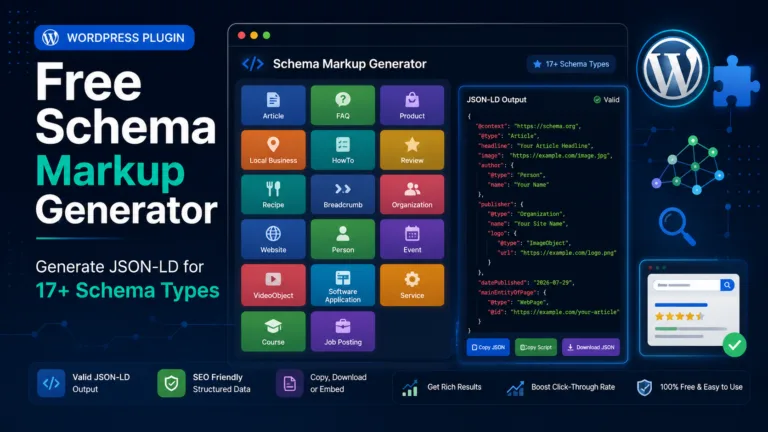Click the Copy, Download or Embed document icon
The width and height of the screenshot is (768, 432).
tap(289, 383)
